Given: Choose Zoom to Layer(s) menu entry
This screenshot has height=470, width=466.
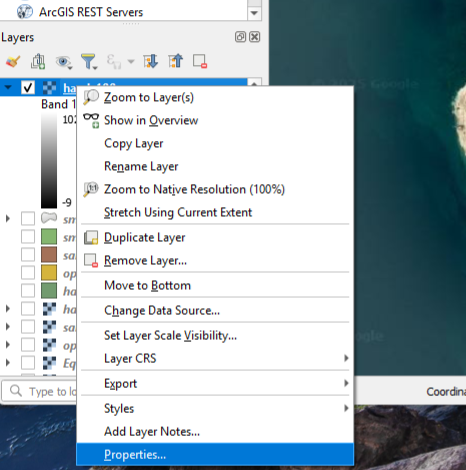Looking at the screenshot, I should point(215,97).
